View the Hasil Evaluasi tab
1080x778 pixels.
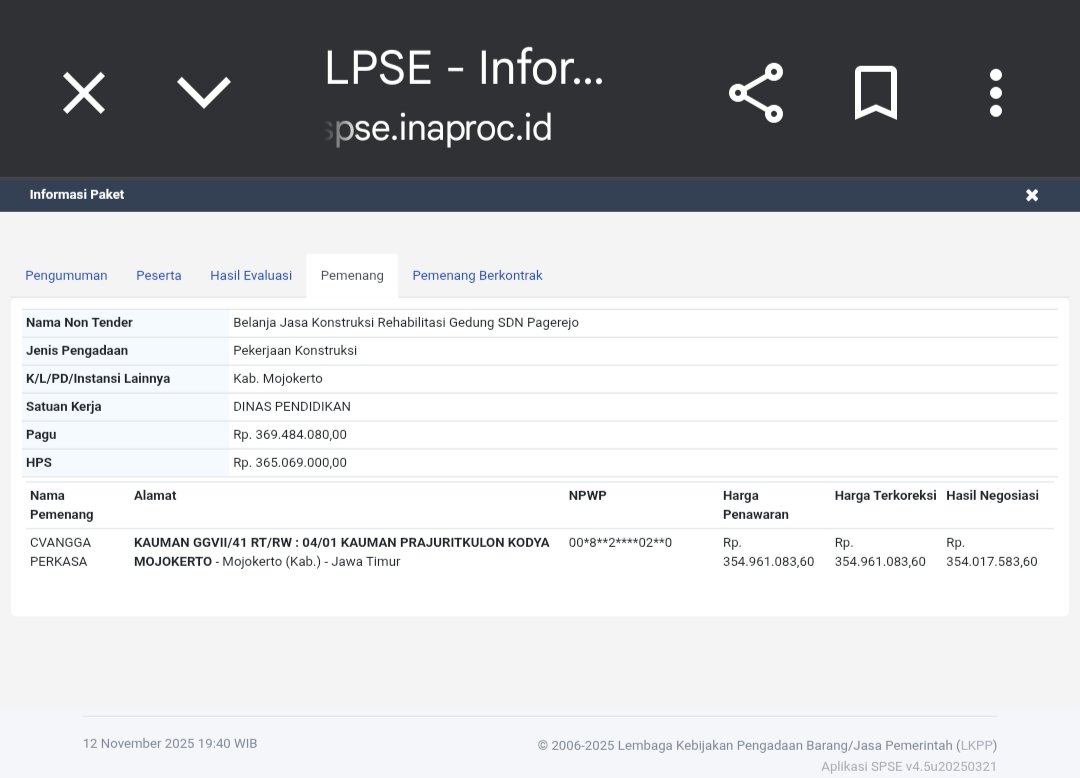(x=250, y=275)
